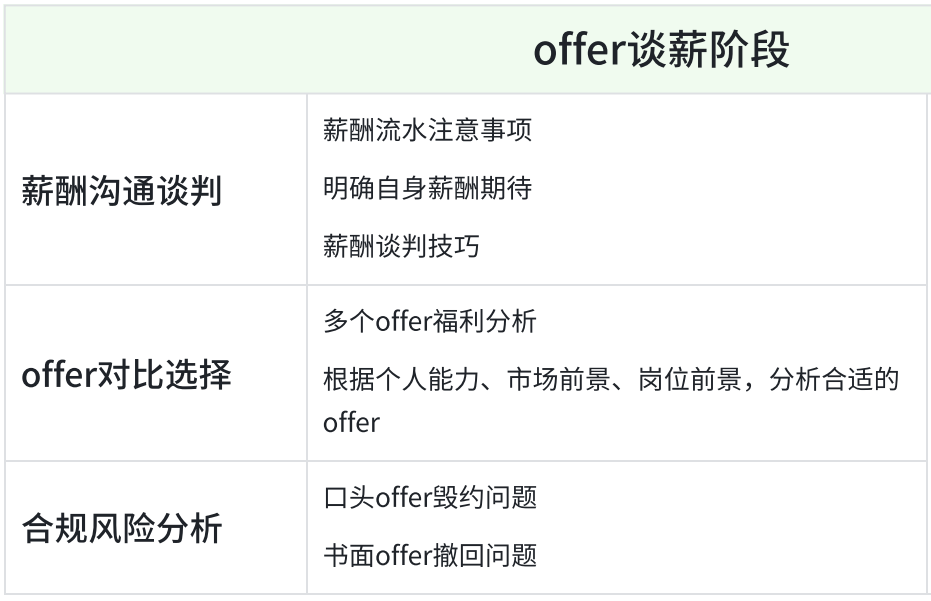Click the standalone wrapped "offer" word
The image size is (931, 601).
351,422
